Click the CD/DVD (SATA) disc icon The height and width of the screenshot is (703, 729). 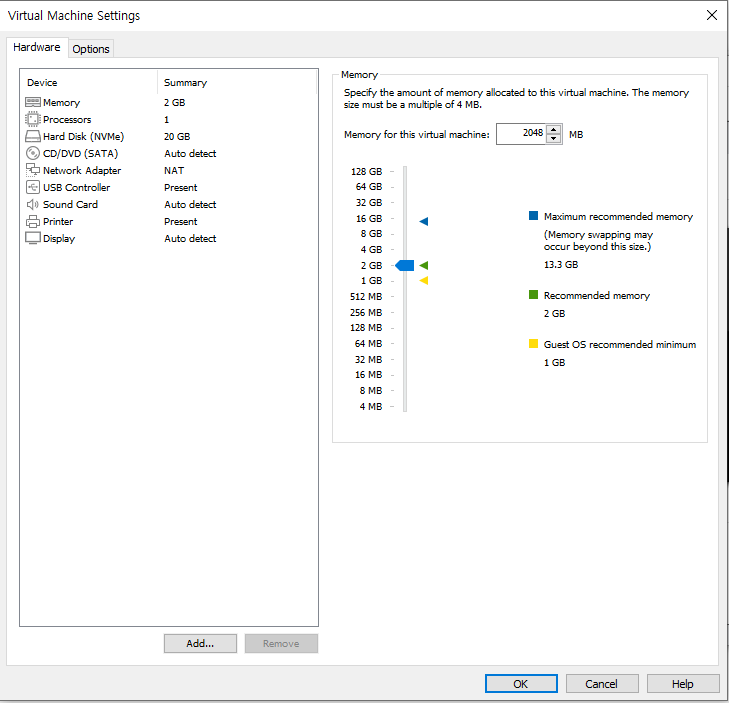[x=33, y=153]
